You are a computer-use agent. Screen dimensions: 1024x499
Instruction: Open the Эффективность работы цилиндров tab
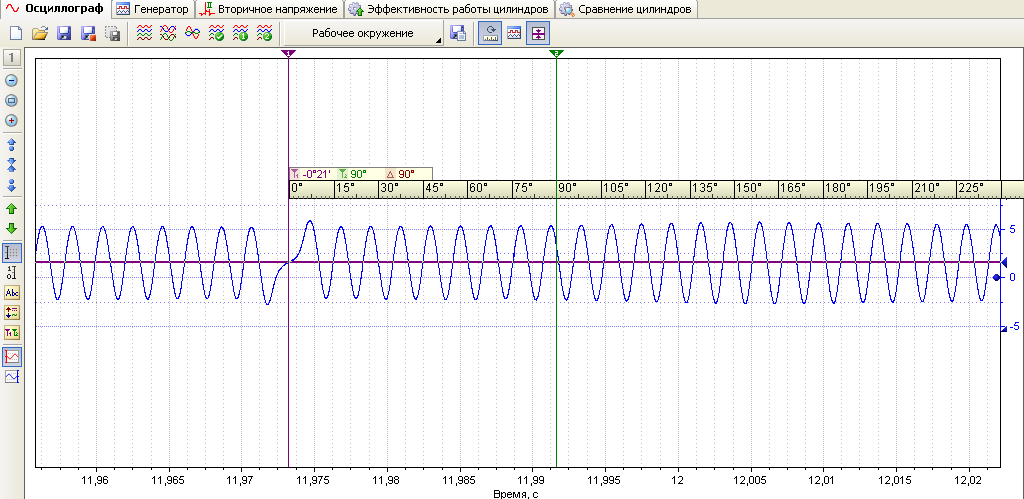pos(449,9)
